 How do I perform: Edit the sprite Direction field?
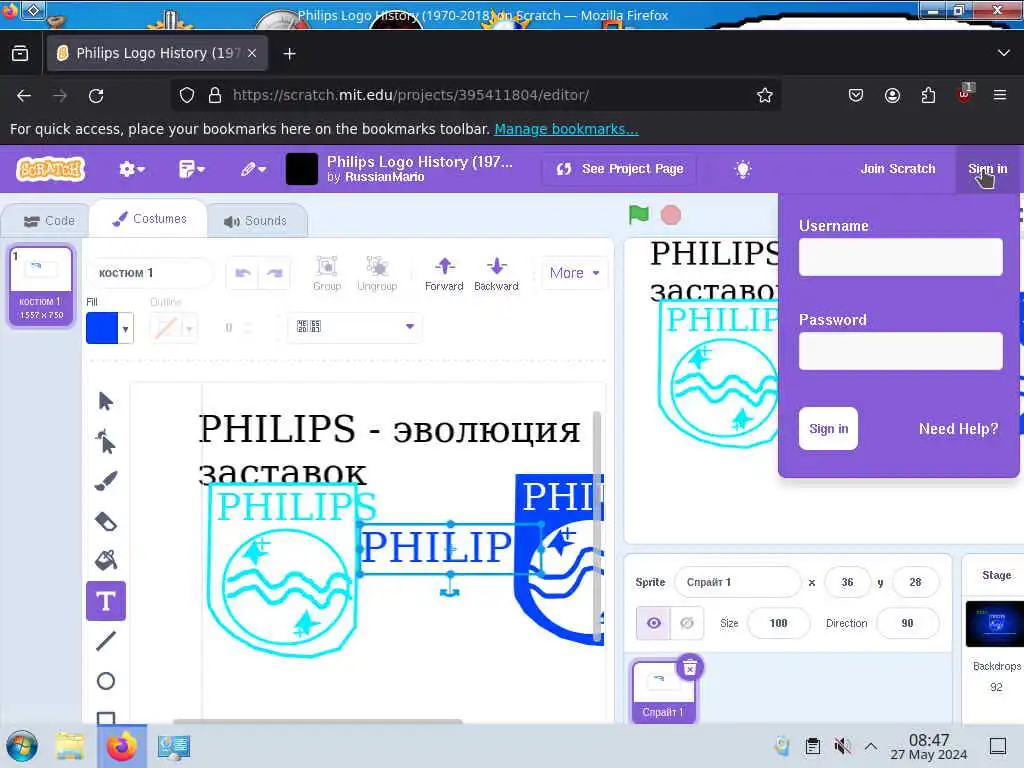click(x=907, y=623)
